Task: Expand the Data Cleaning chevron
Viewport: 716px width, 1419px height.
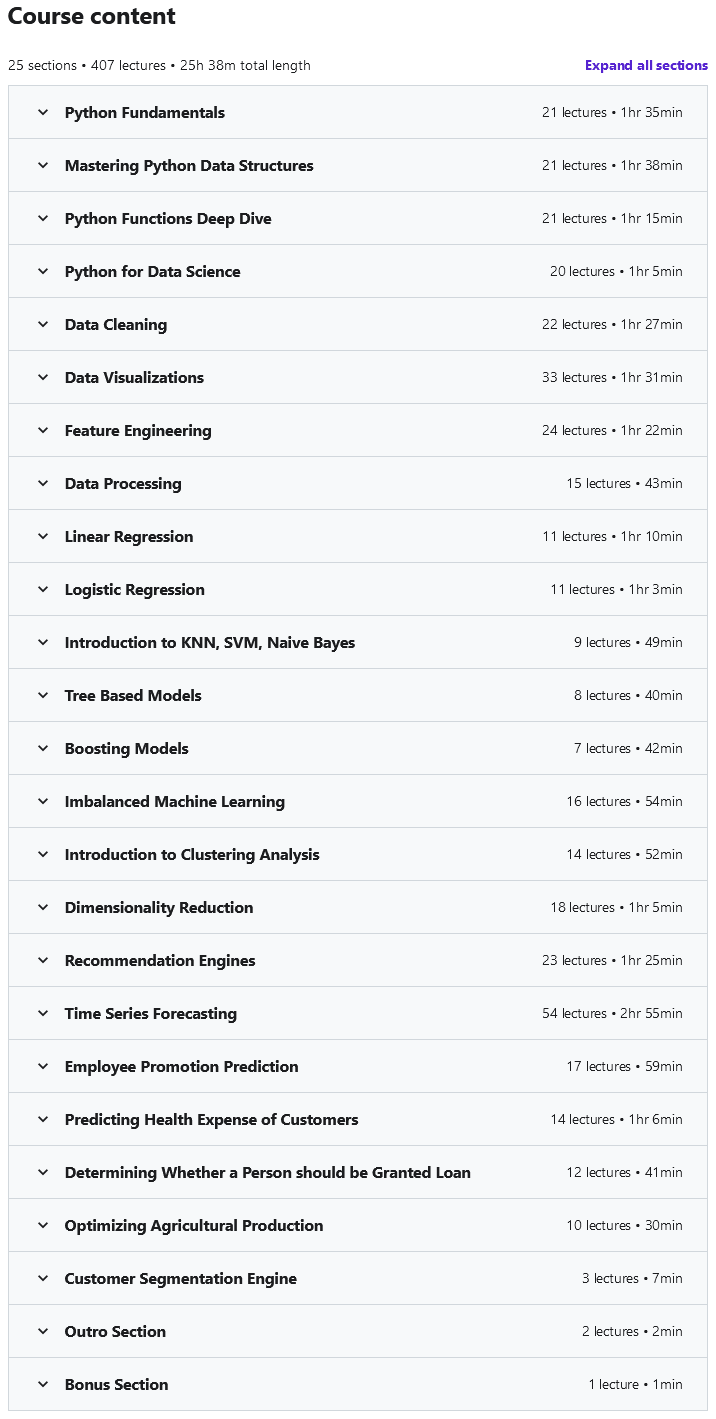Action: [x=43, y=324]
